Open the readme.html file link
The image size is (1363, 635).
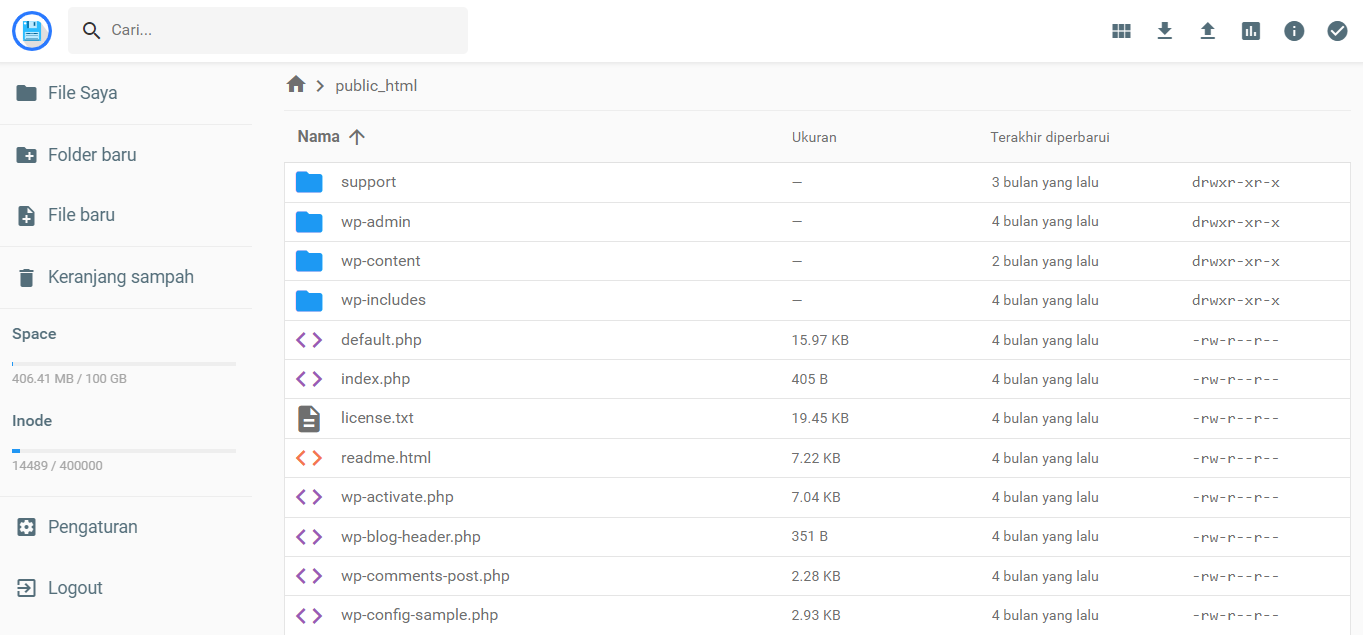point(386,457)
